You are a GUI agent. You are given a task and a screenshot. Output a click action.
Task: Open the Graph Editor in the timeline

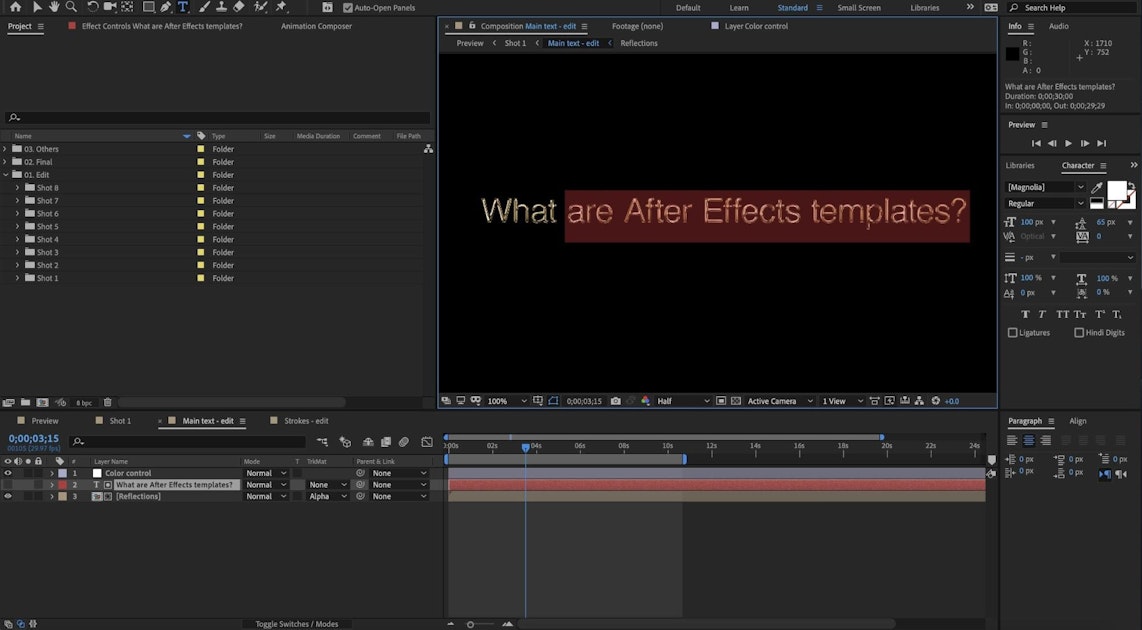427,442
